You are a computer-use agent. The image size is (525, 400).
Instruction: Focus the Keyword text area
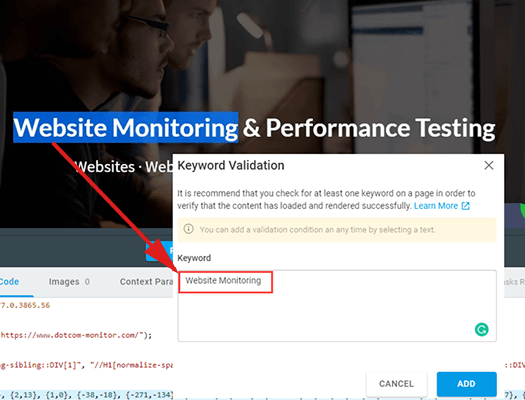pyautogui.click(x=337, y=306)
